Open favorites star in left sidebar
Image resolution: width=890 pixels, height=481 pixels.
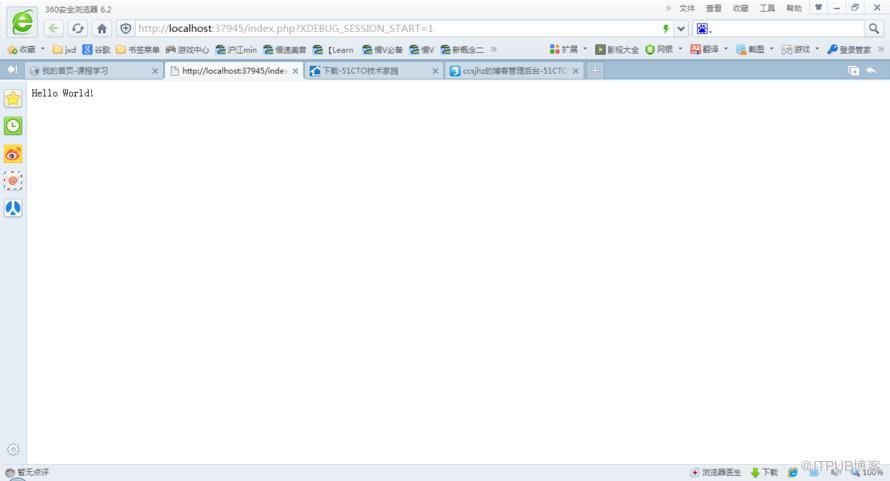13,98
